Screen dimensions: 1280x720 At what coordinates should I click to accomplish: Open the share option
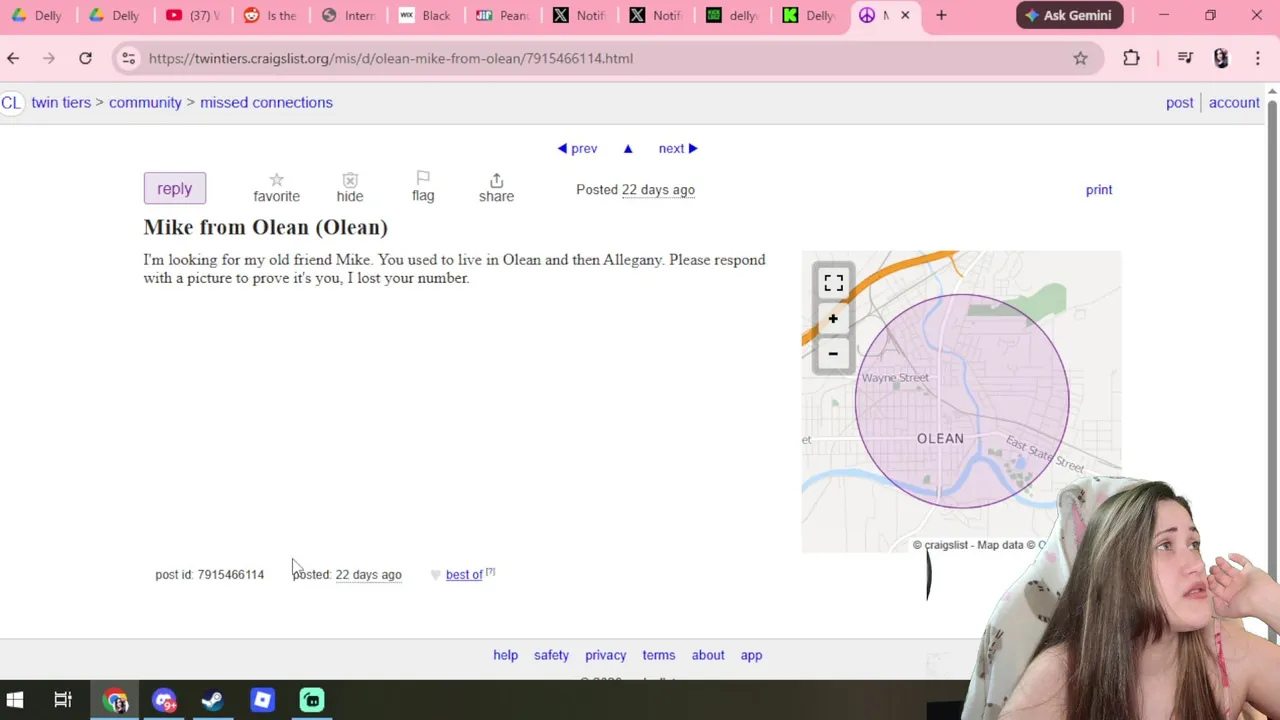tap(496, 188)
